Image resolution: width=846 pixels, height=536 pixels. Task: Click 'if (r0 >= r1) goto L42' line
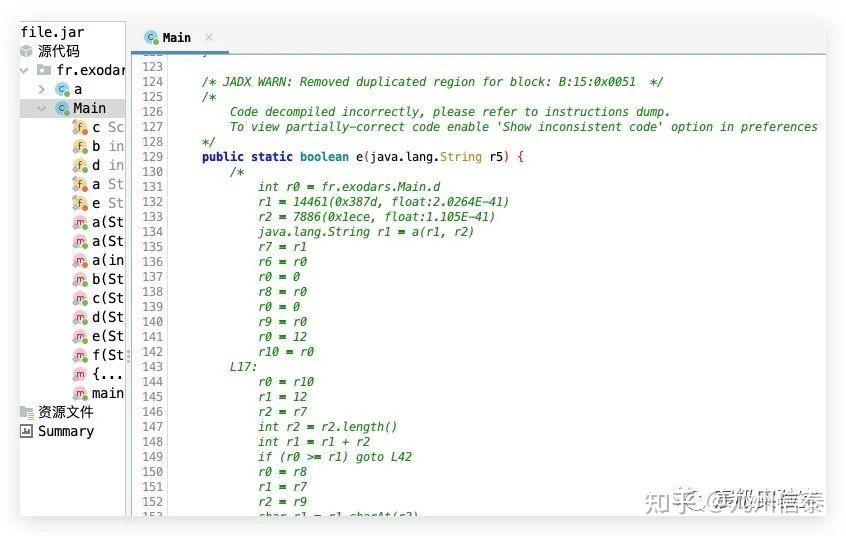pos(335,457)
